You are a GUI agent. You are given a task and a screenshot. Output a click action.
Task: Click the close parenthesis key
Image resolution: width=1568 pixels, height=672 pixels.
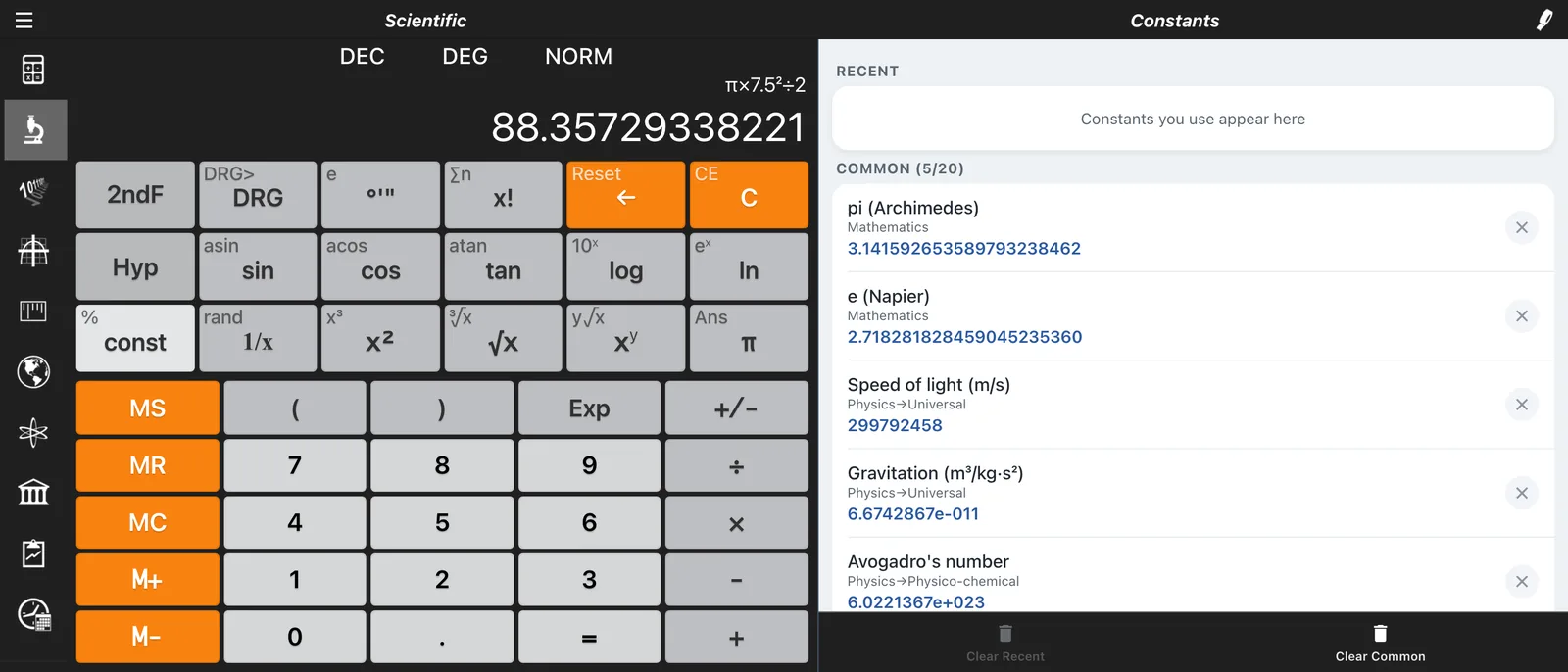coord(442,408)
